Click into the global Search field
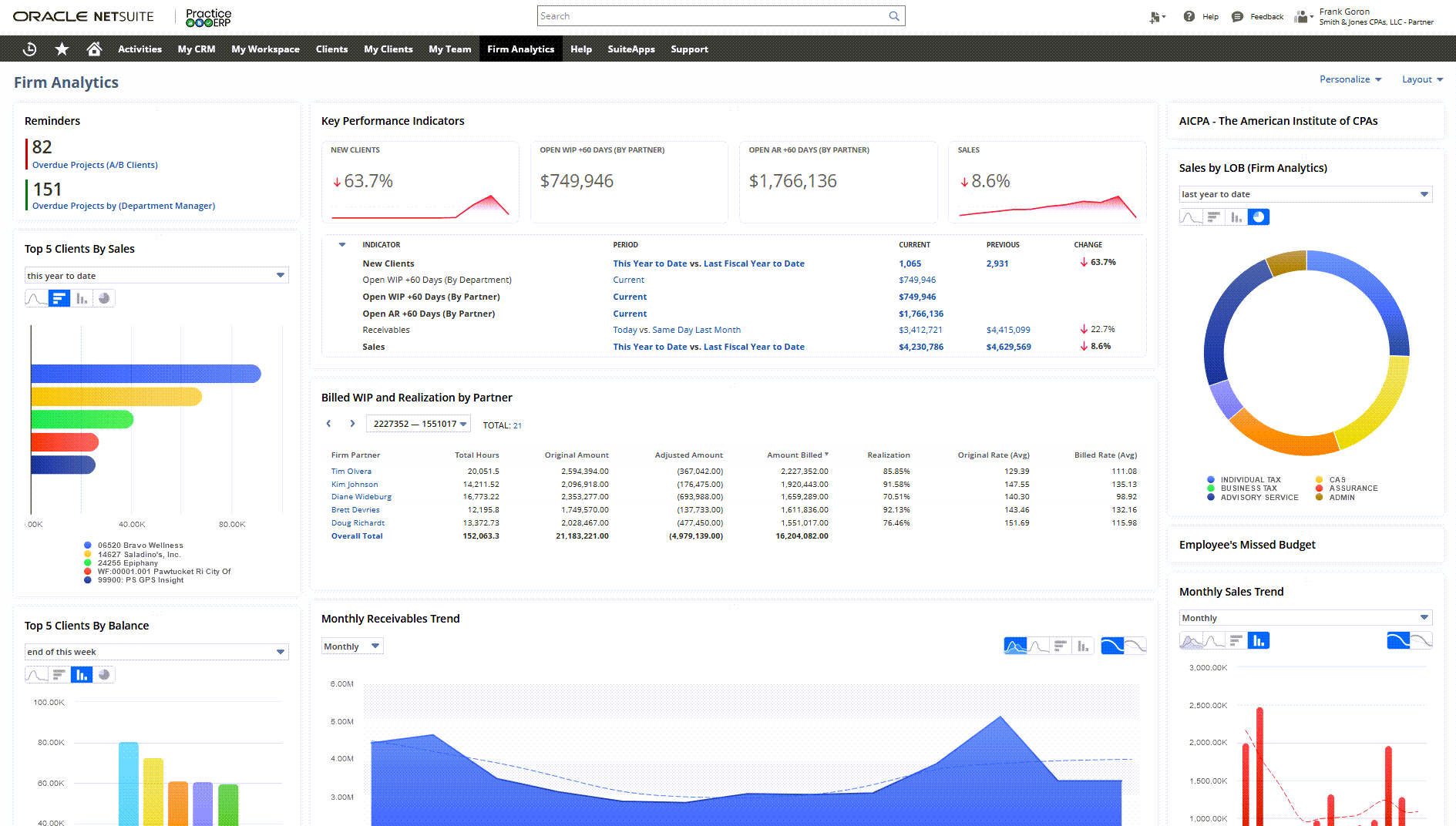The width and height of the screenshot is (1456, 826). (711, 16)
